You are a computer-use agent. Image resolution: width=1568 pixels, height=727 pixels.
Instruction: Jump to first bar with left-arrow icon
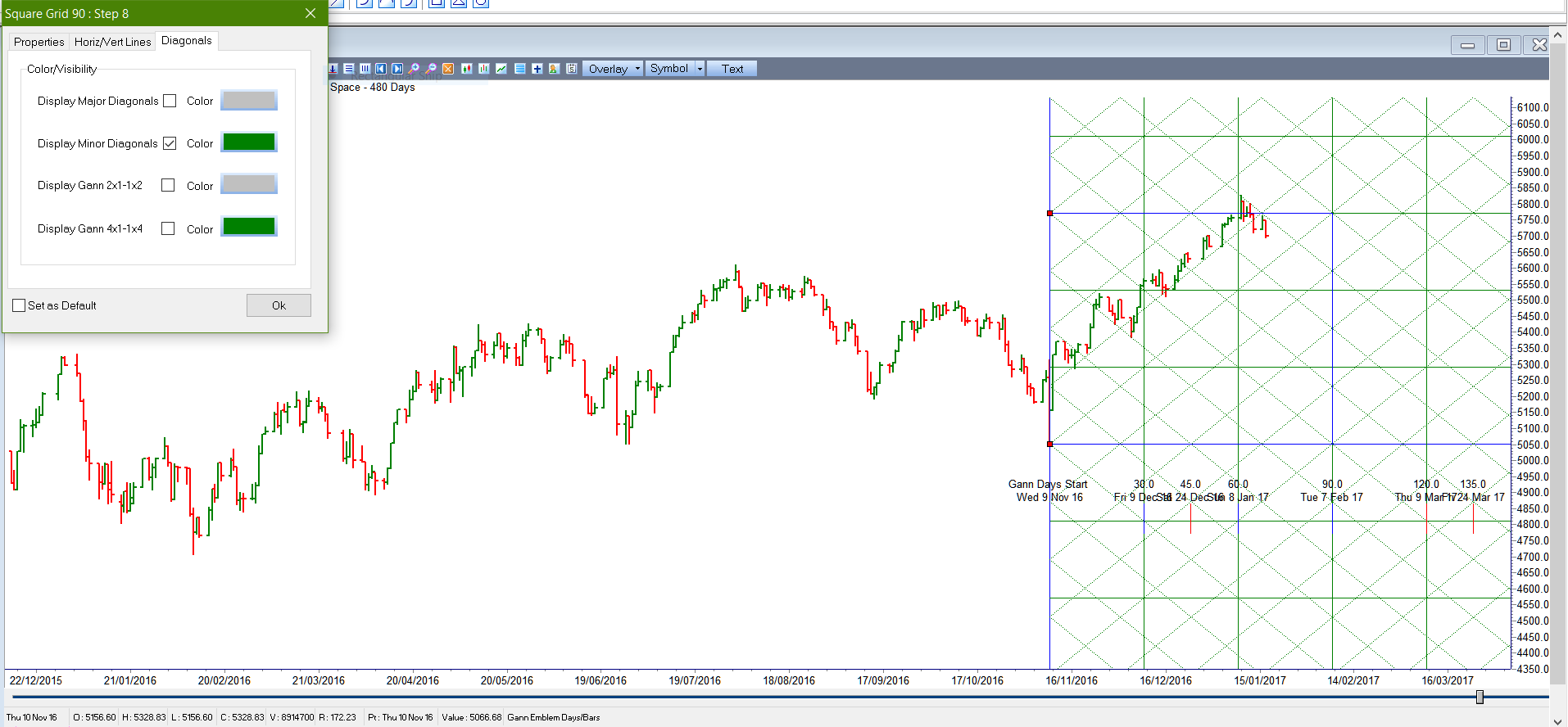381,69
